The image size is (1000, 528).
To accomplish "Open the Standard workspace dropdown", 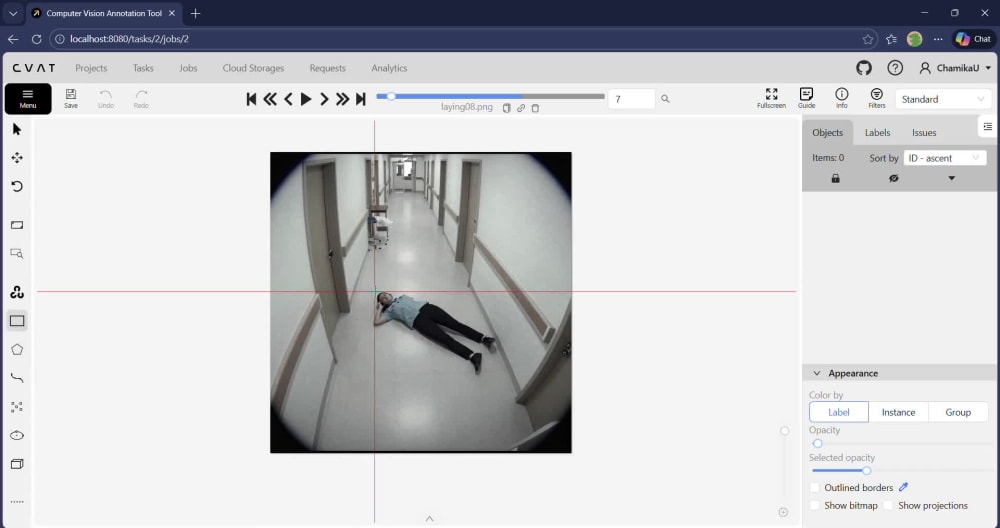I will point(943,99).
